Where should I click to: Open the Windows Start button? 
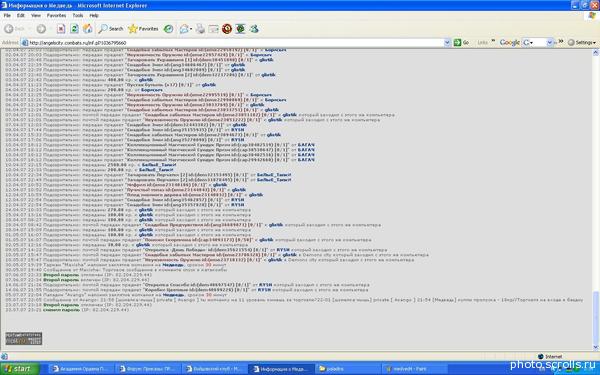(x=20, y=369)
